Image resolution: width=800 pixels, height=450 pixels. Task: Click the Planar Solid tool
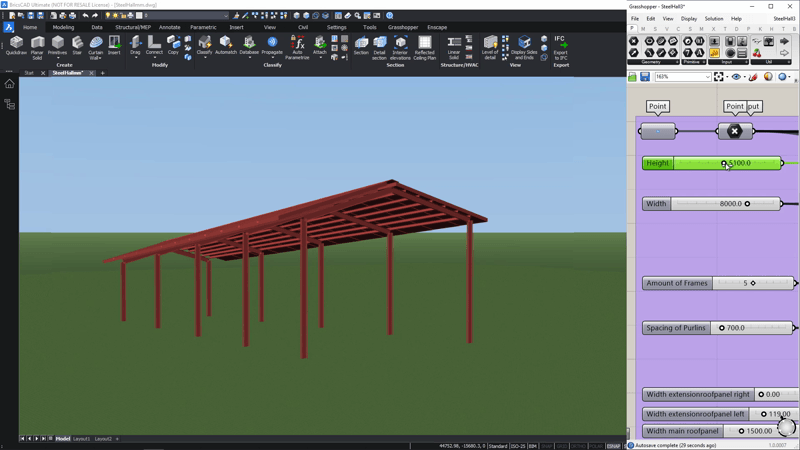click(x=37, y=48)
